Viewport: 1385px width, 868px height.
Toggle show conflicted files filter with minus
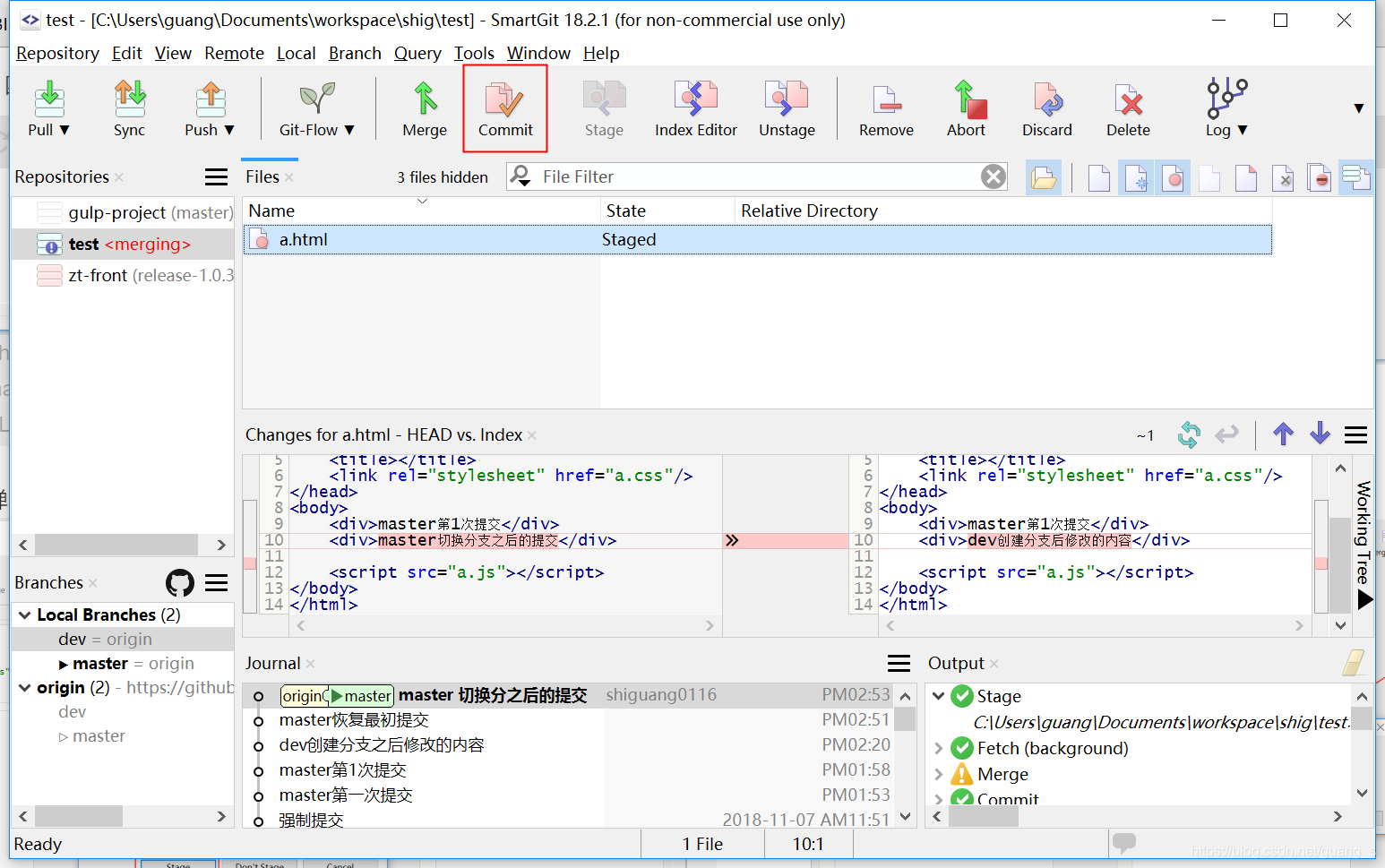1320,177
